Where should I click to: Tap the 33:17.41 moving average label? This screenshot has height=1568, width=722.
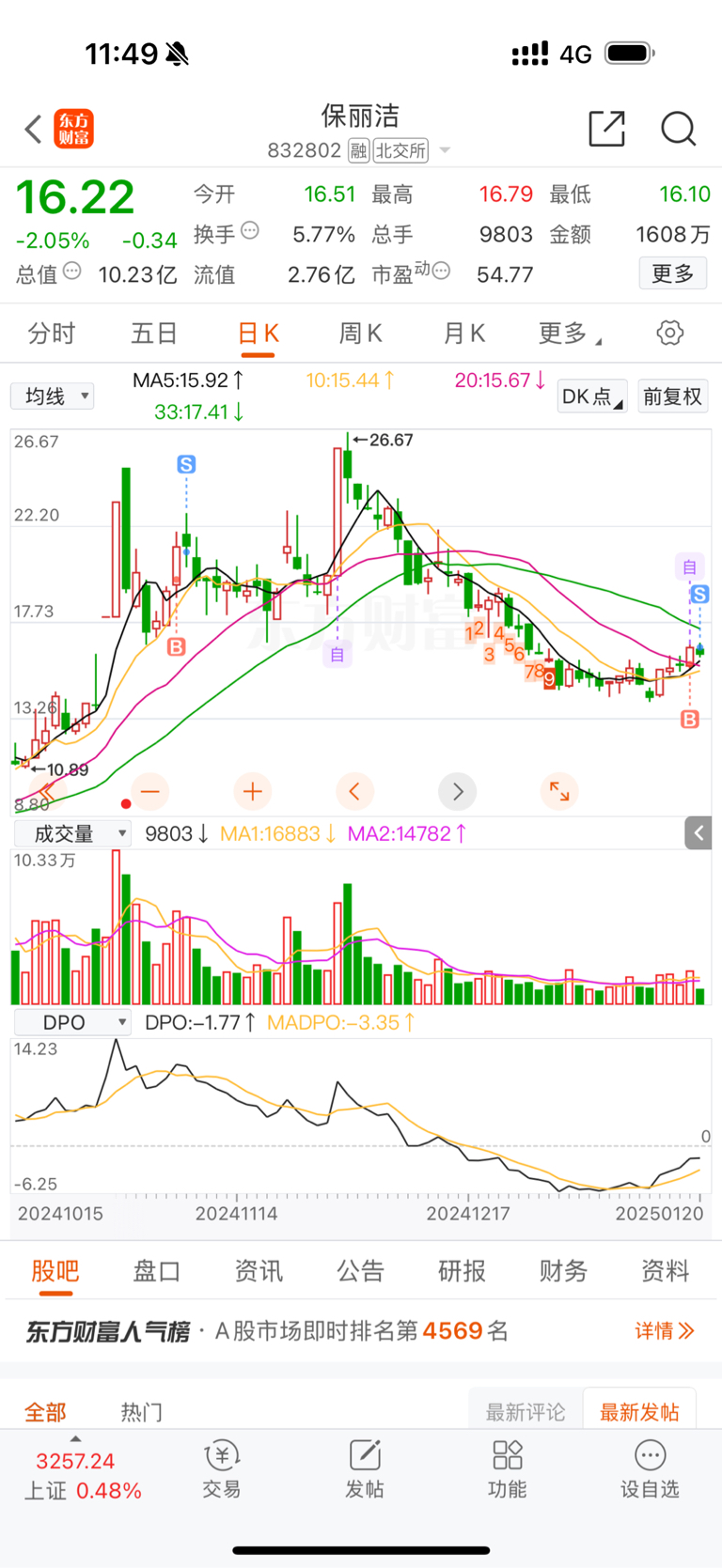[199, 411]
